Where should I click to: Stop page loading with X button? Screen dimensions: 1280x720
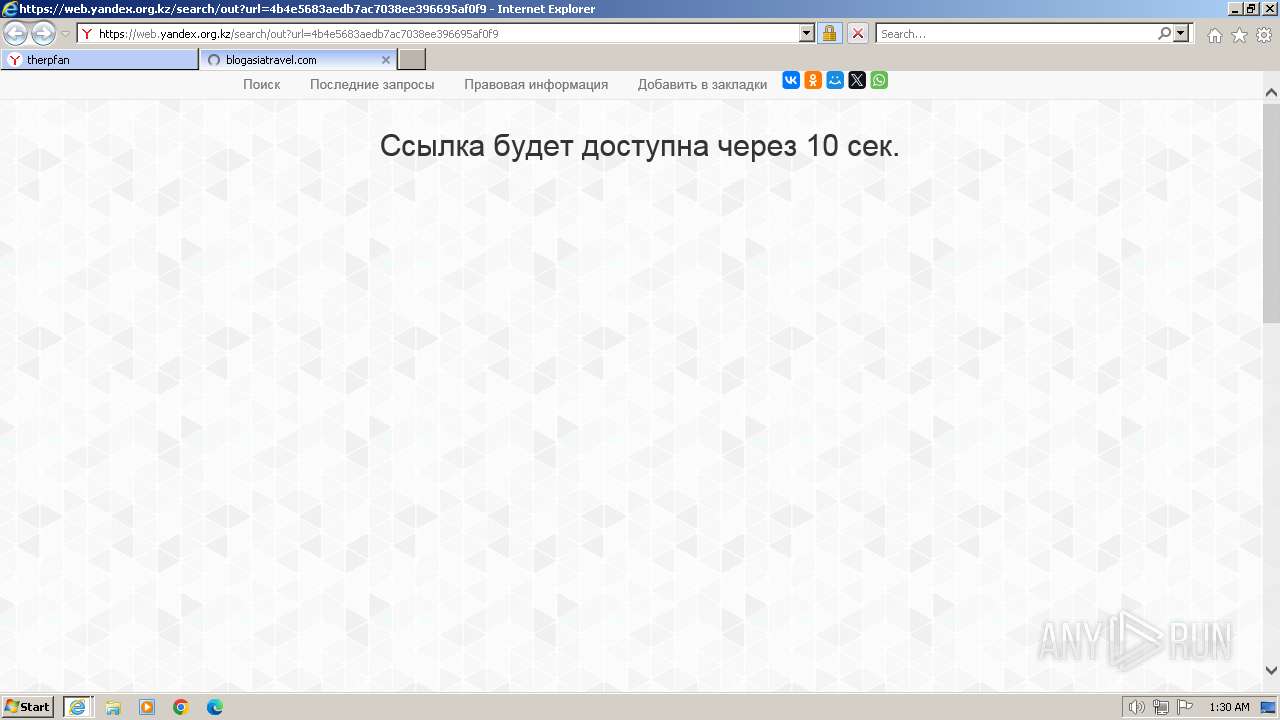pyautogui.click(x=858, y=34)
